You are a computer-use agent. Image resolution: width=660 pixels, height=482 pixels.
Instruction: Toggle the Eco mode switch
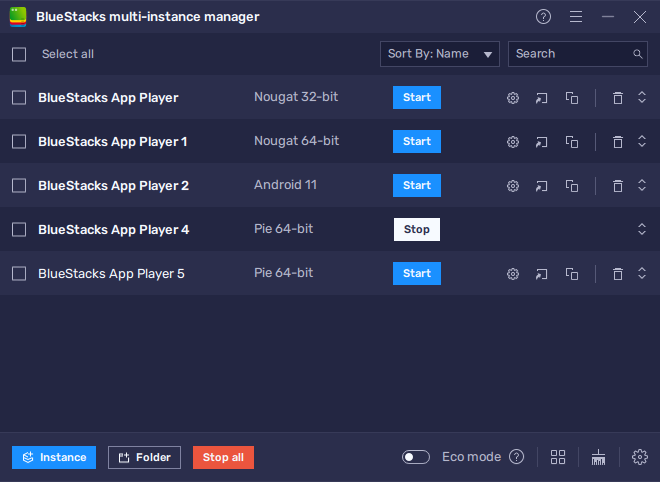(416, 457)
